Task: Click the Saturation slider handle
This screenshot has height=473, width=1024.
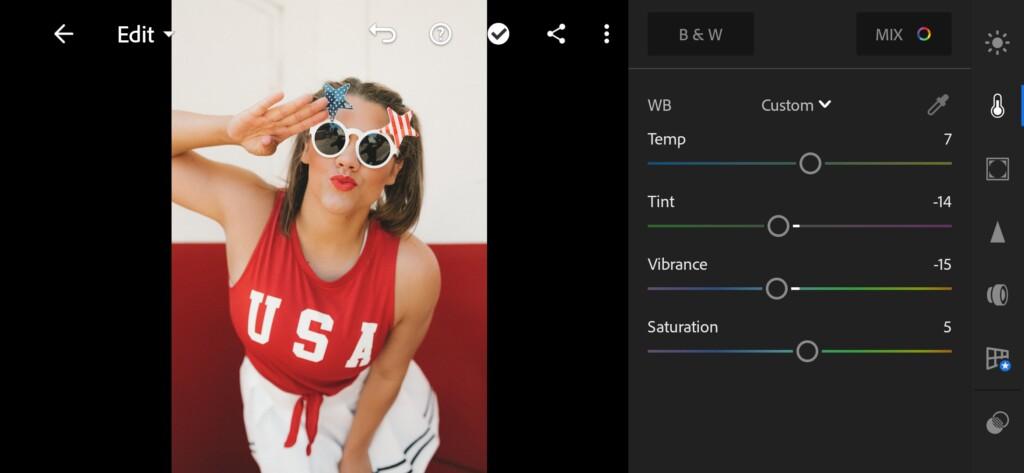Action: 807,351
